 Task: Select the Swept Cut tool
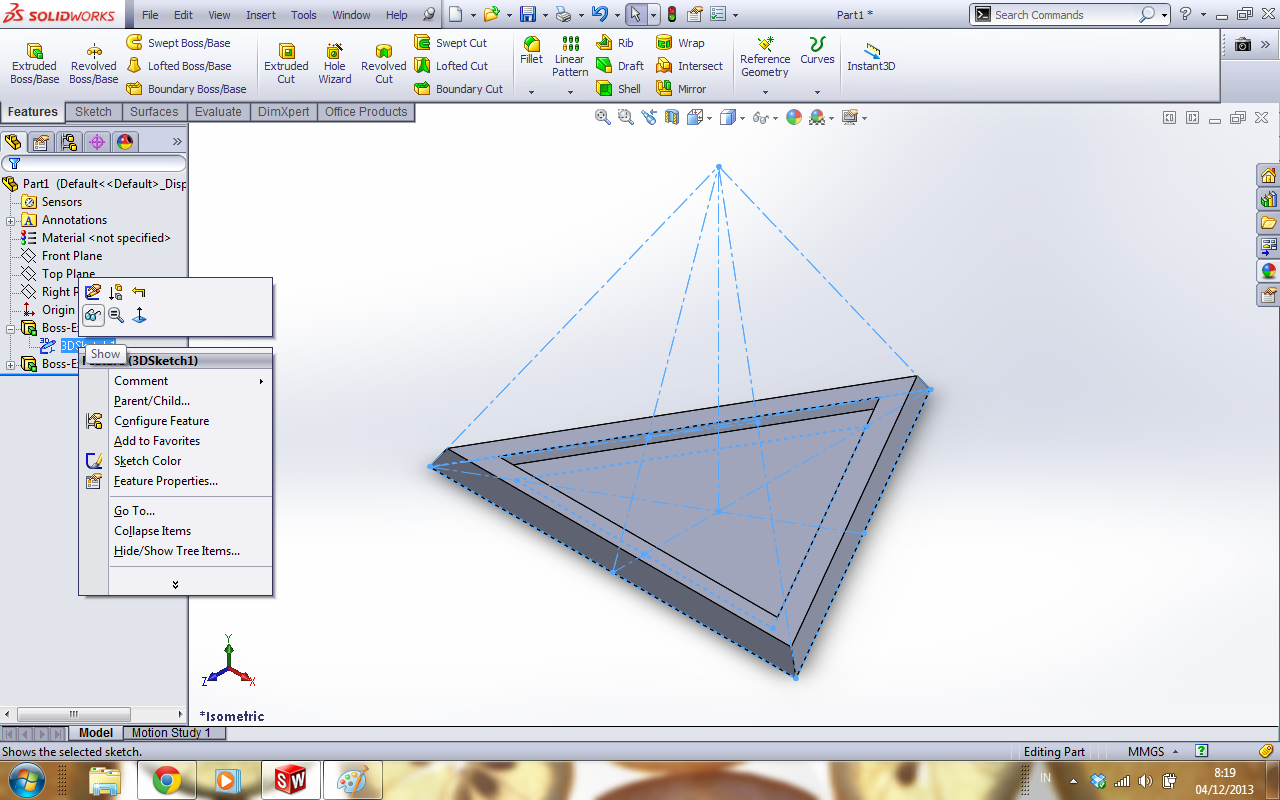coord(451,43)
